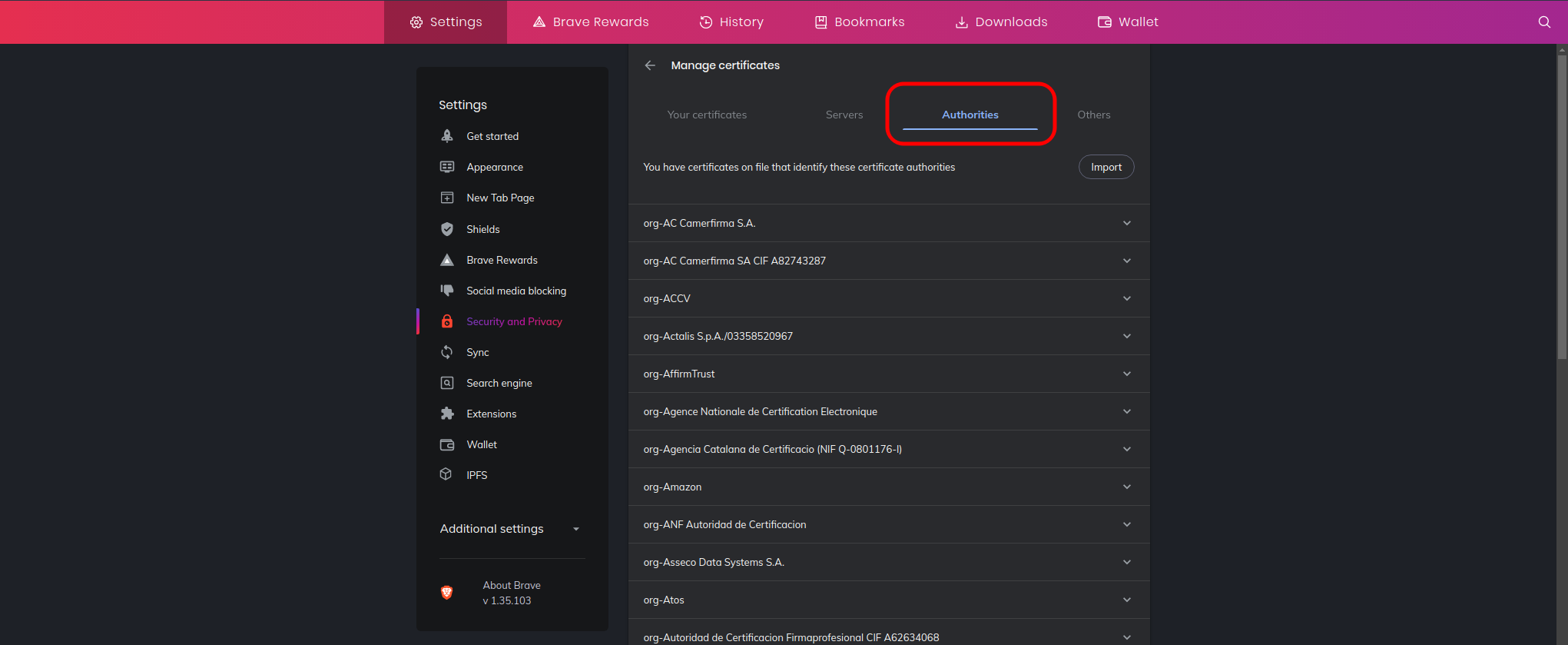Click the Social media blocking thumbs-down icon
Viewport: 1568px width, 645px height.
click(x=447, y=291)
